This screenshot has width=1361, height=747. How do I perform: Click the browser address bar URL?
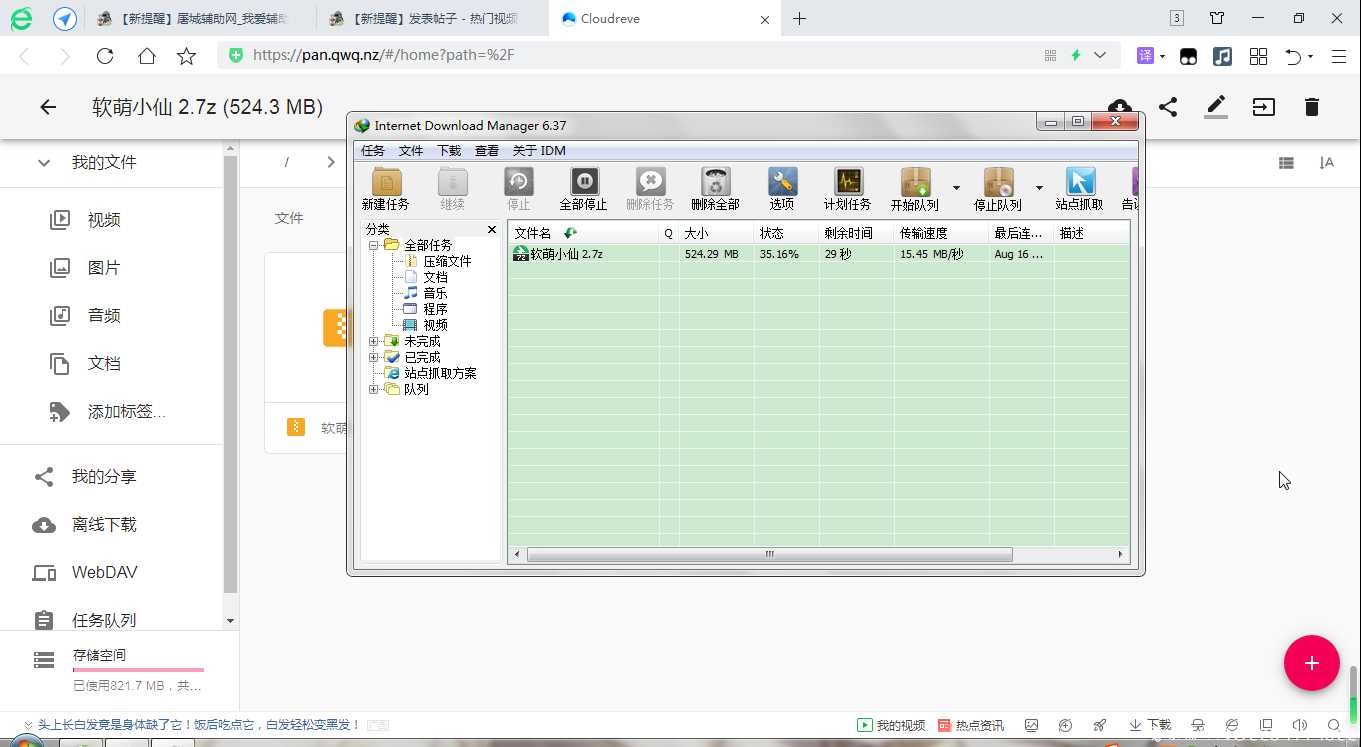[x=384, y=56]
